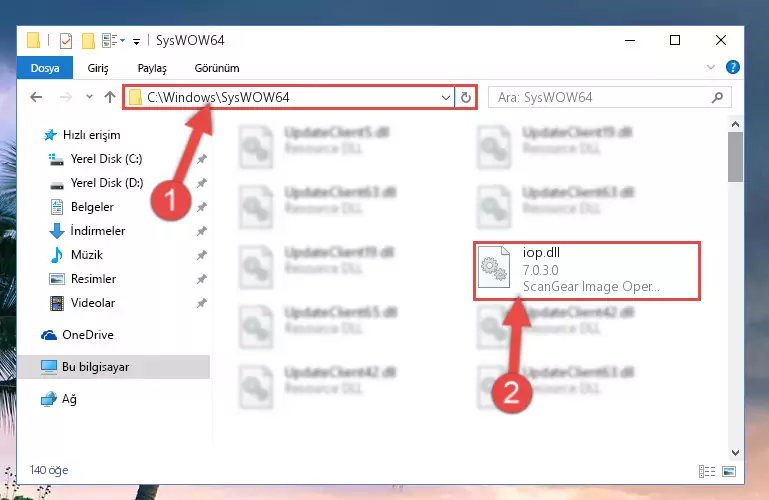
Task: Go up one folder level
Action: point(110,97)
